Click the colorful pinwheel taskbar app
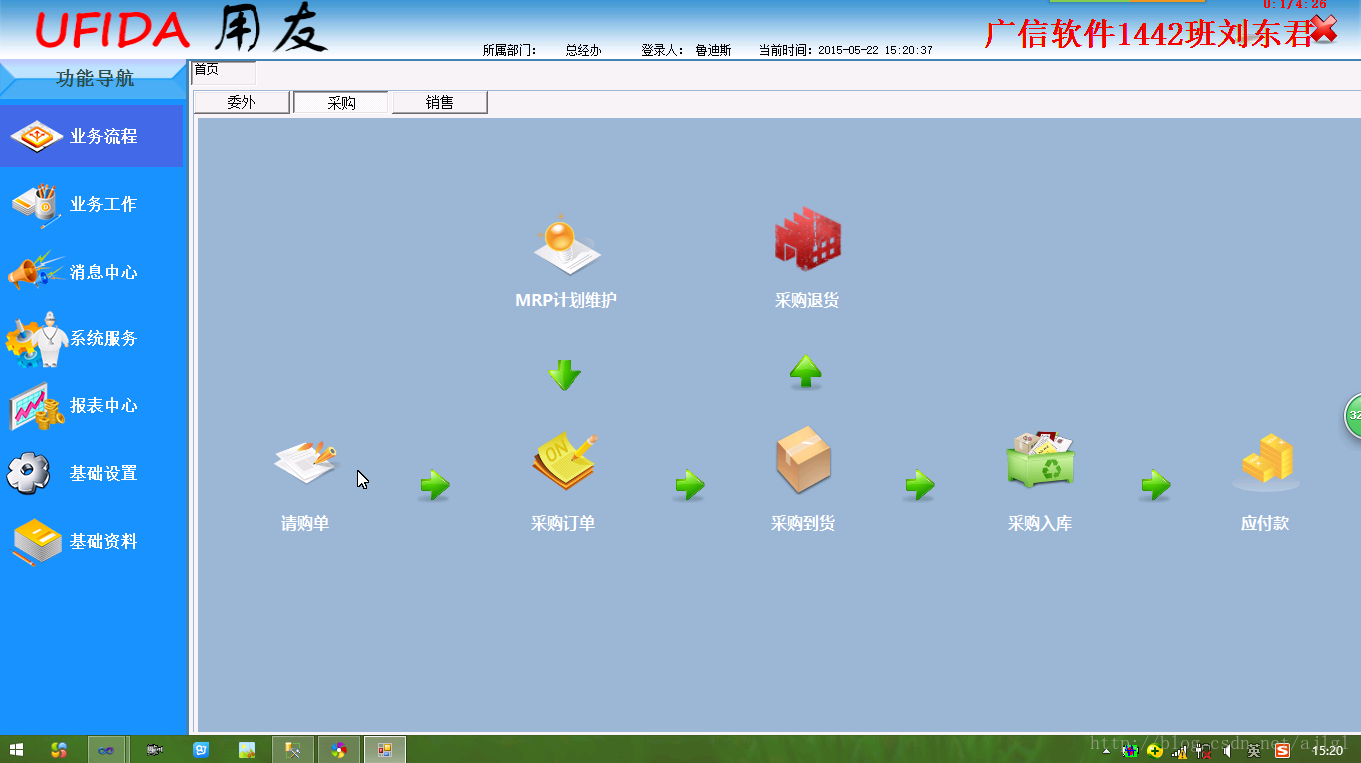This screenshot has width=1361, height=763. (x=338, y=749)
